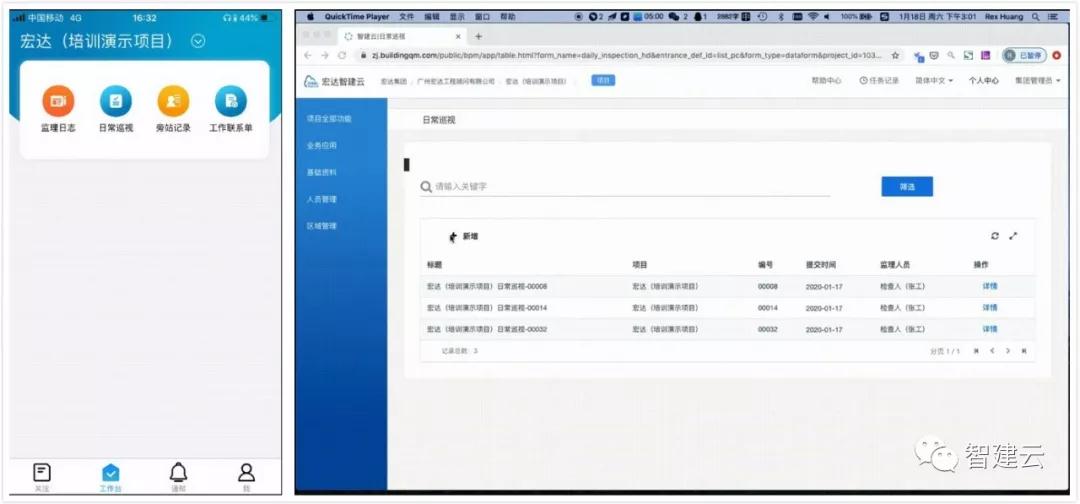Expand the project switcher chevron beside 宏达
1080x504 pixels.
point(198,41)
